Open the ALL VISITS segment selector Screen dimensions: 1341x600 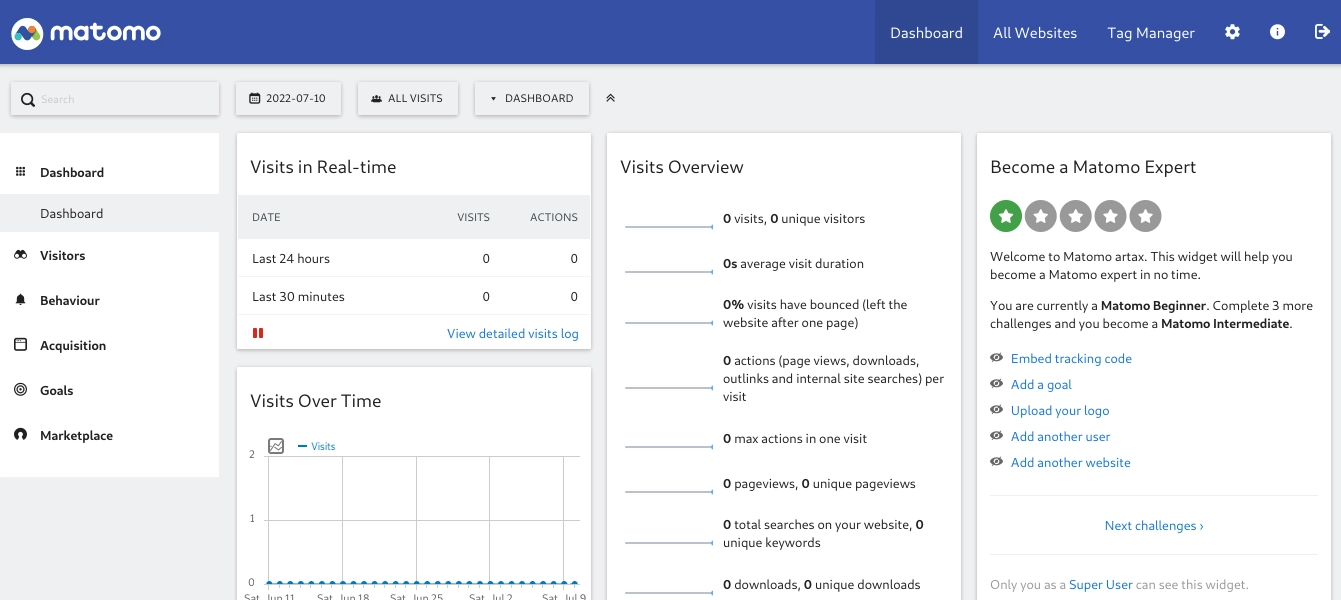407,98
